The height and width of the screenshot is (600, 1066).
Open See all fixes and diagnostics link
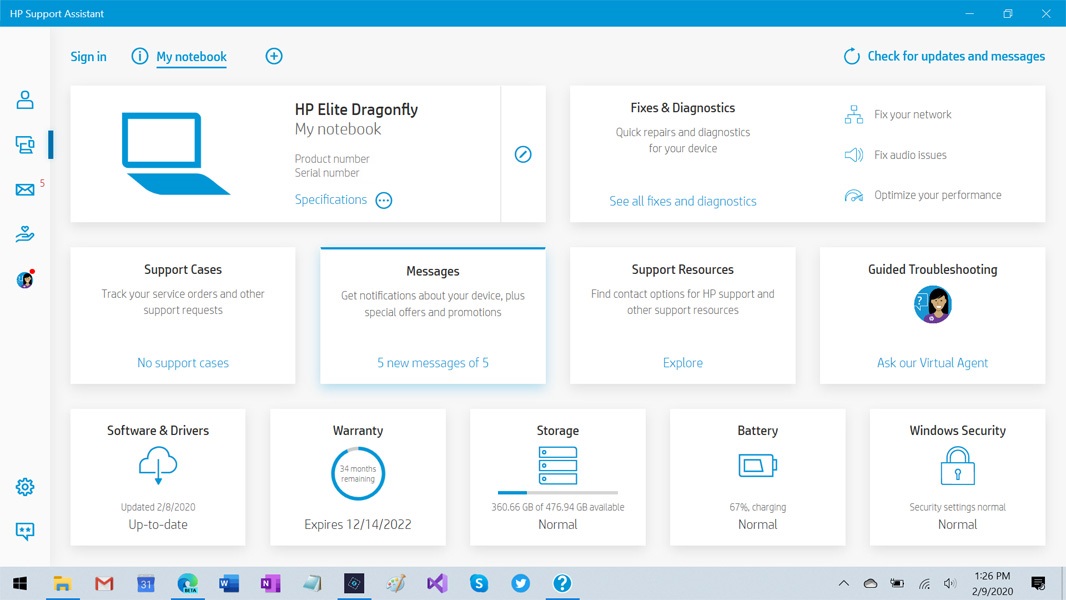[x=683, y=201]
